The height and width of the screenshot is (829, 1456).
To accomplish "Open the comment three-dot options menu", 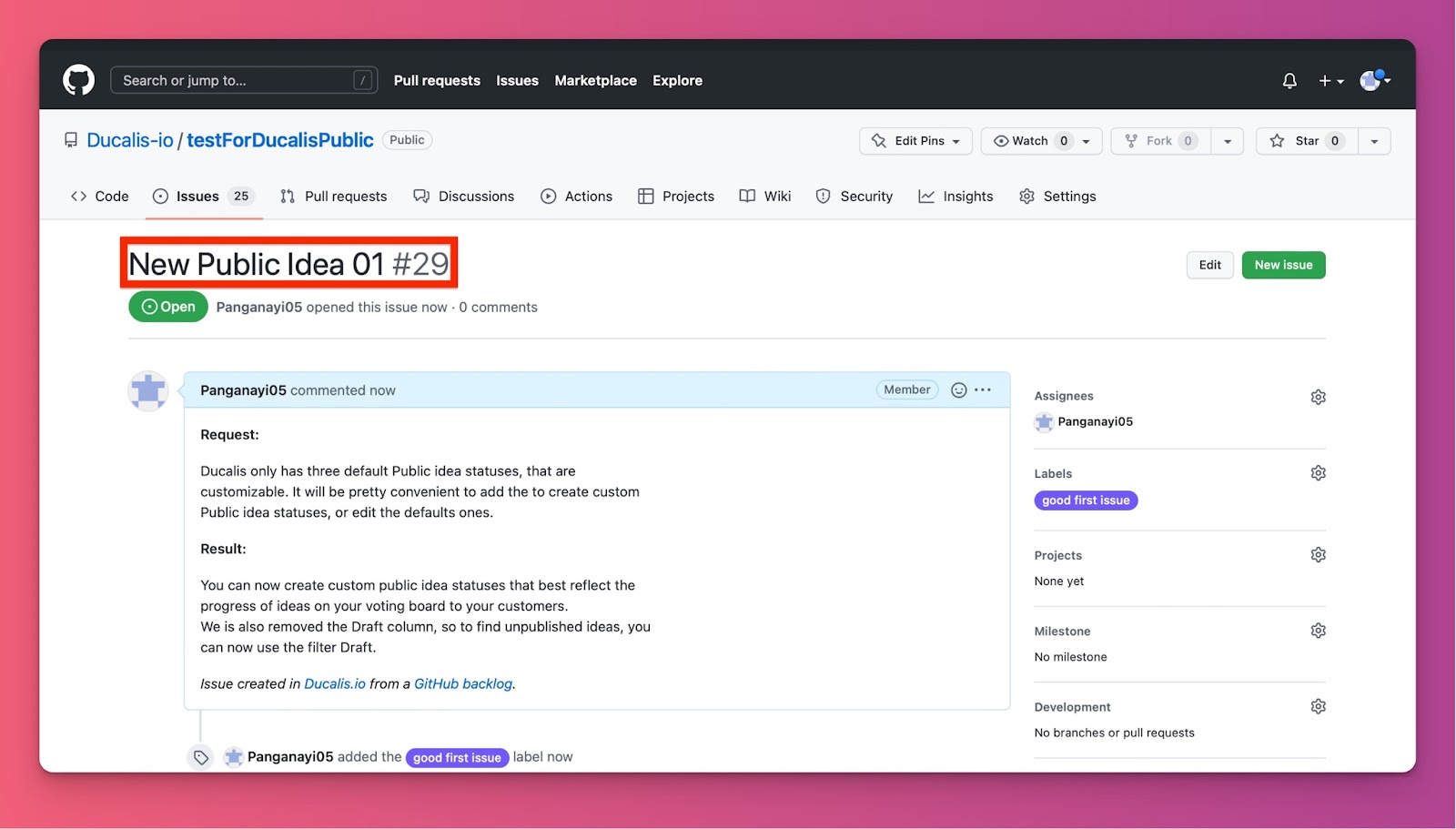I will [x=983, y=389].
